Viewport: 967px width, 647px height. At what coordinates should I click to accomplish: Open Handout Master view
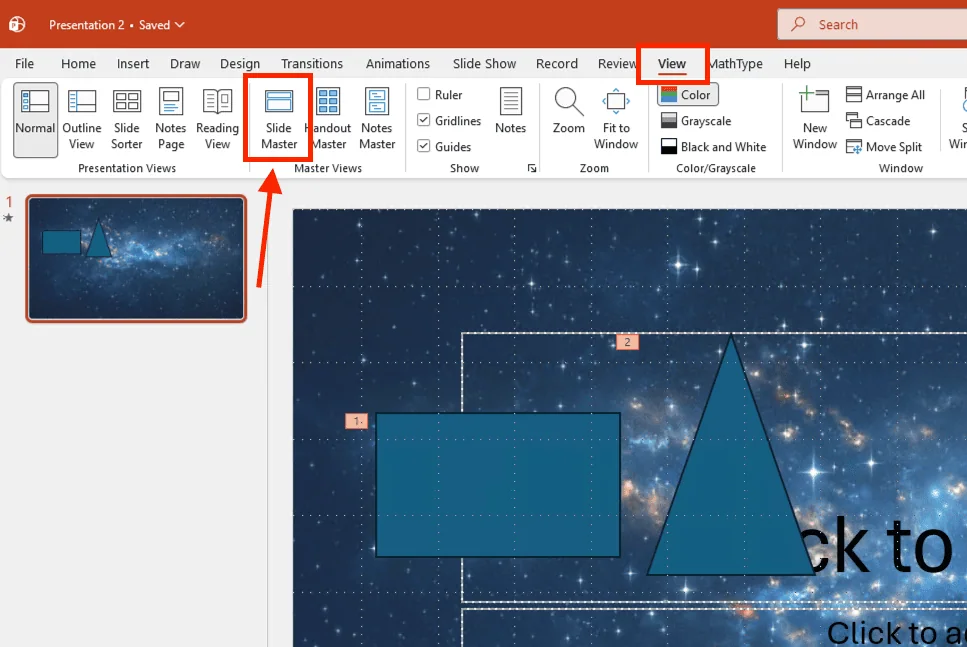tap(328, 120)
